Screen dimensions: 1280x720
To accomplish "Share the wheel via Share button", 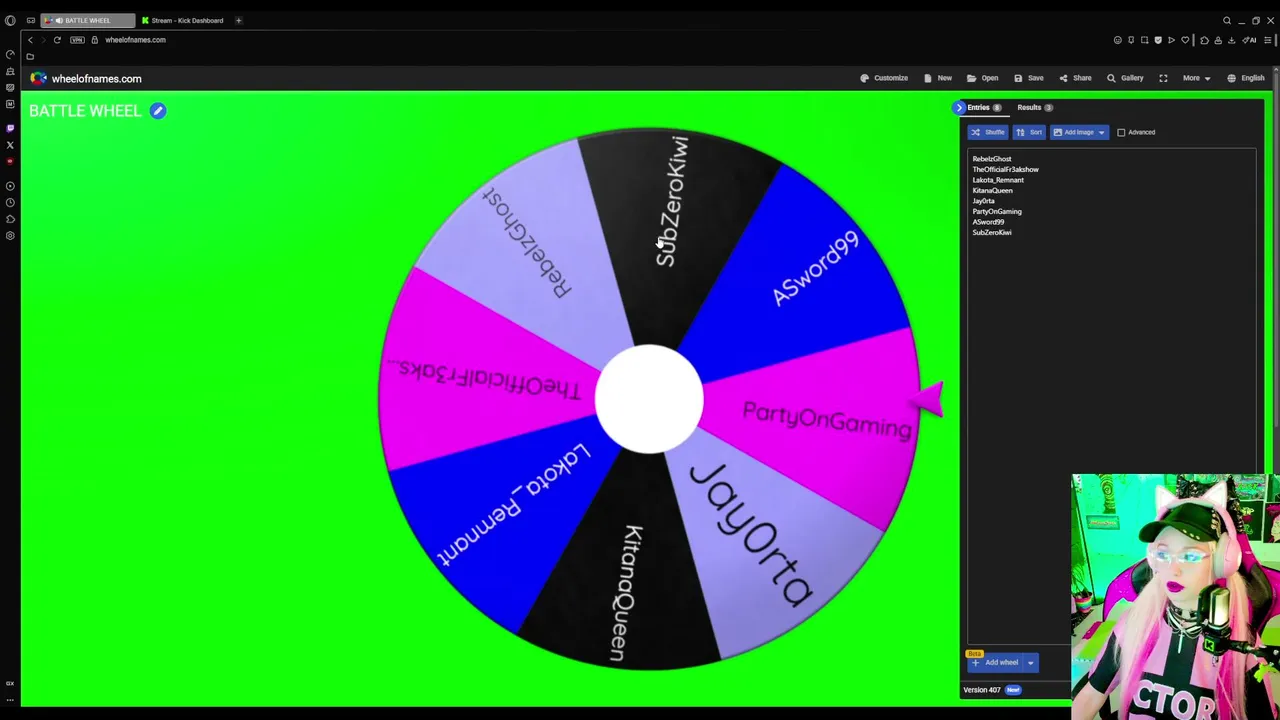I will [1076, 78].
